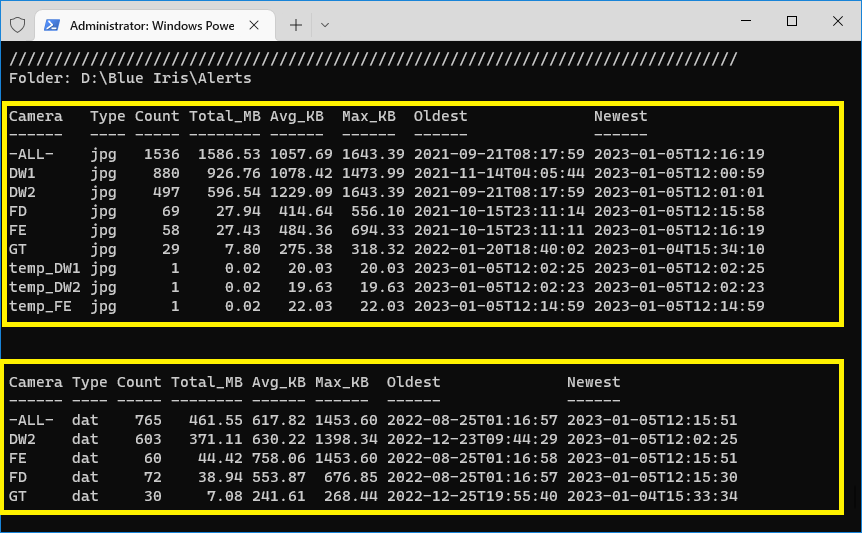
Task: Click the timestamp 2022-12-25T19:55:40
Action: 472,496
